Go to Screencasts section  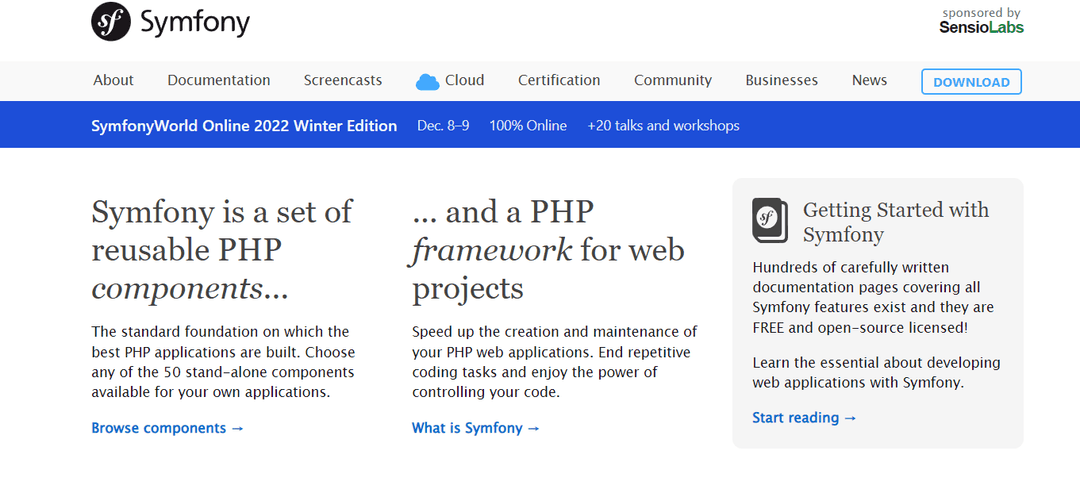tap(343, 80)
